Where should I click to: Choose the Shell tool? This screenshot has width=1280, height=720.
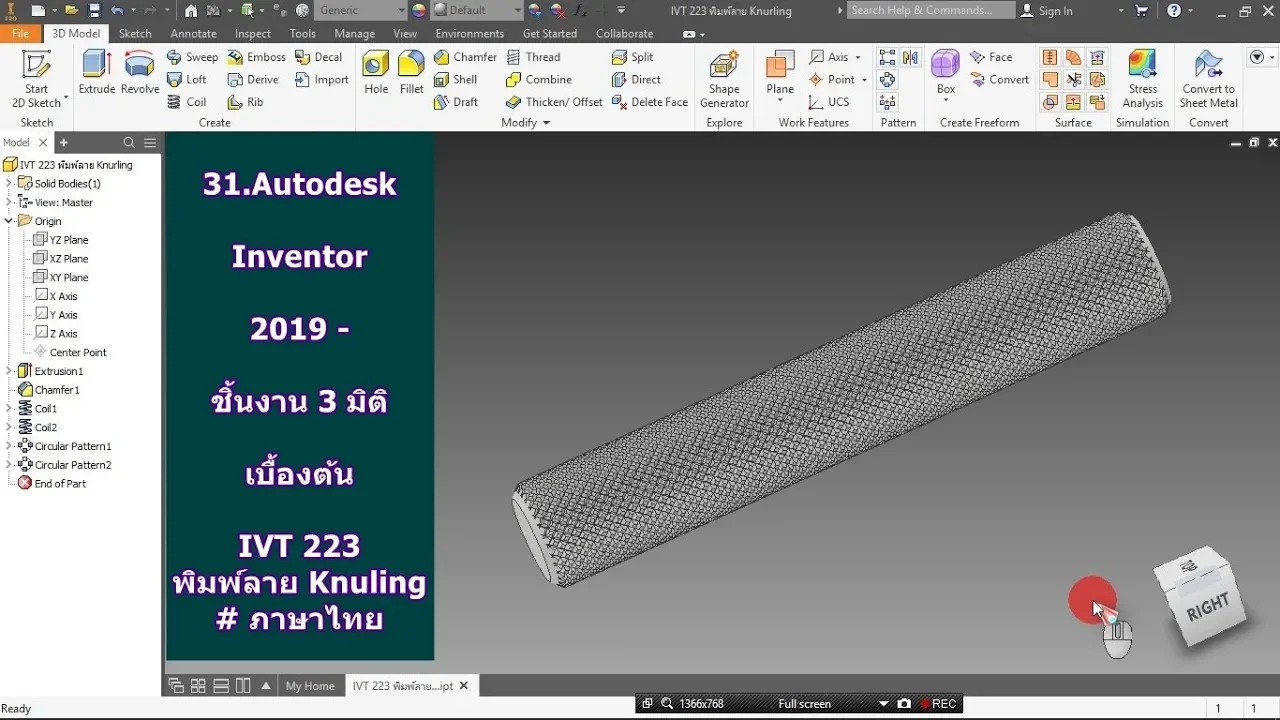point(455,80)
